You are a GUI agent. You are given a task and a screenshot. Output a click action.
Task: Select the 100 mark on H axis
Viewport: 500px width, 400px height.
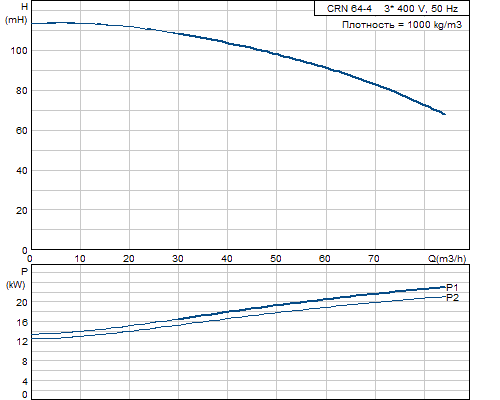19,51
